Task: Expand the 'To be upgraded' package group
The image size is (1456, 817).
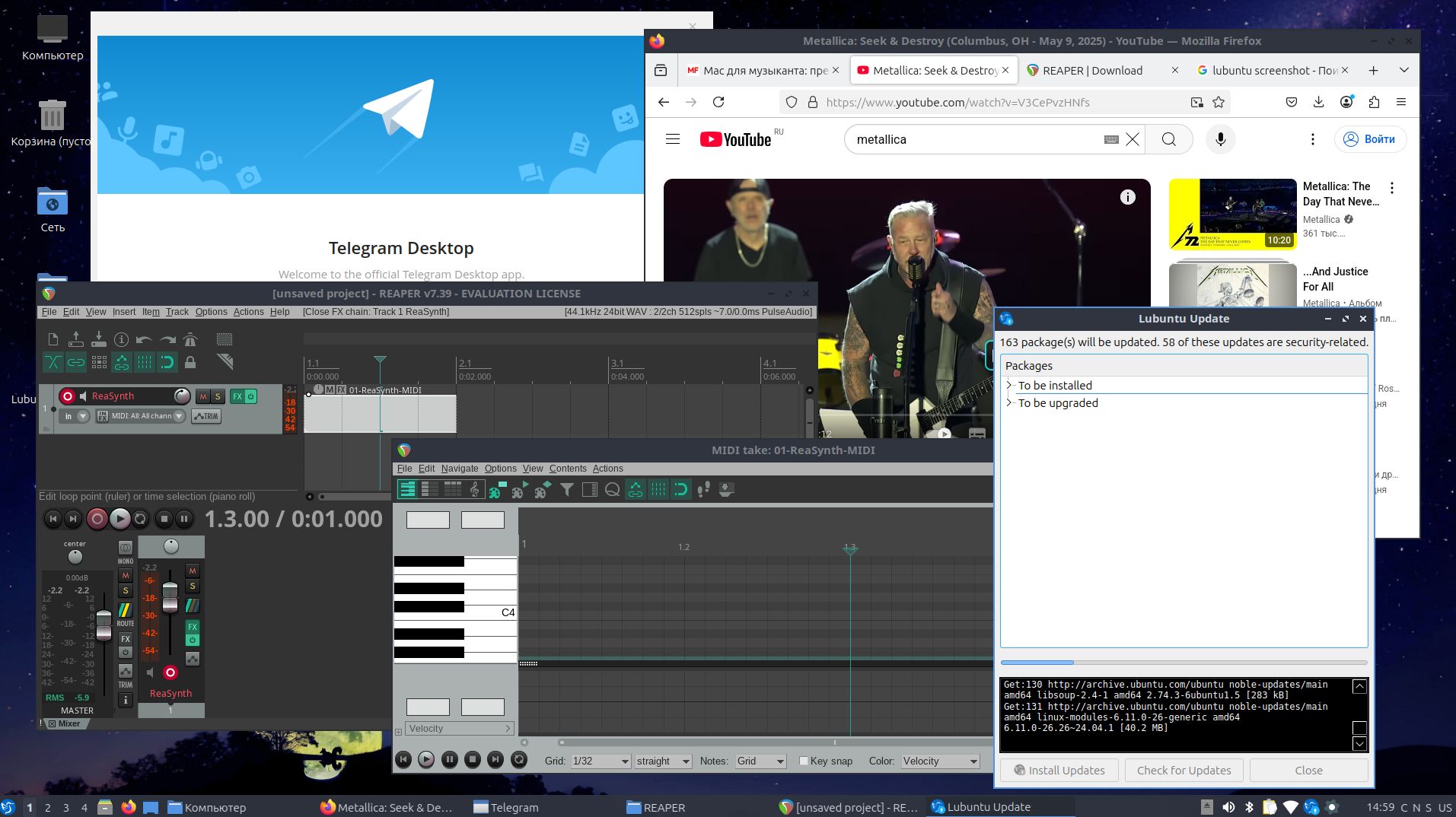Action: tap(1009, 402)
